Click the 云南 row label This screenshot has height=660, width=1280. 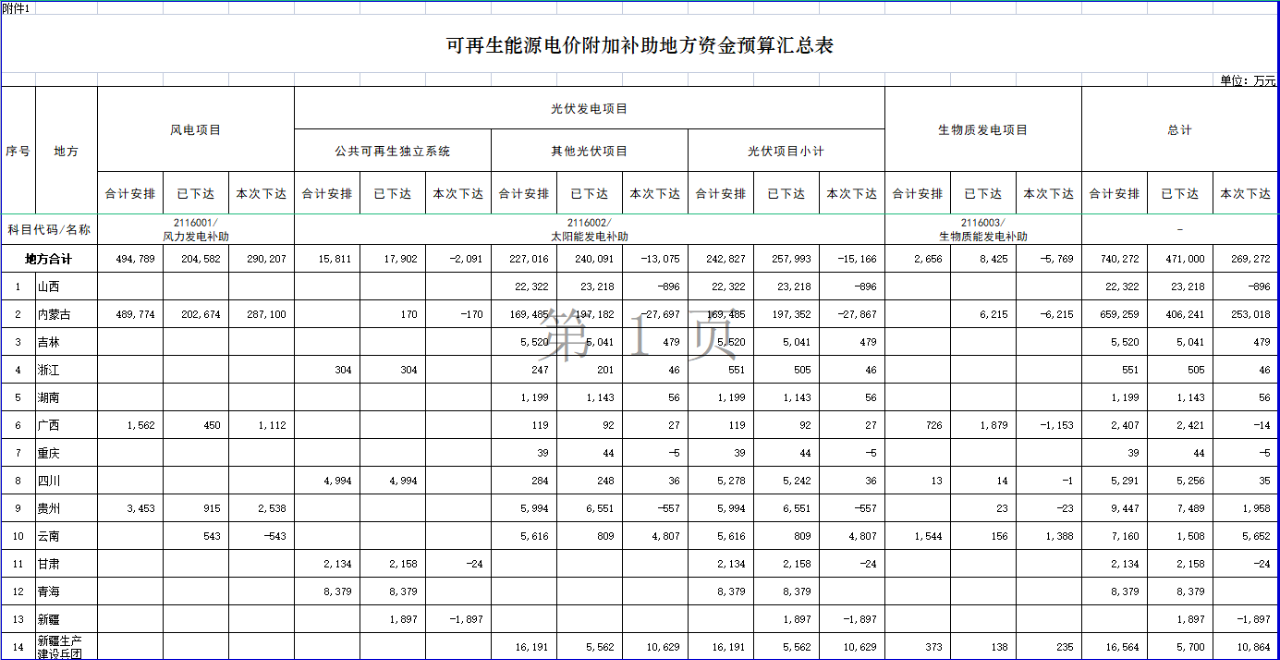49,537
